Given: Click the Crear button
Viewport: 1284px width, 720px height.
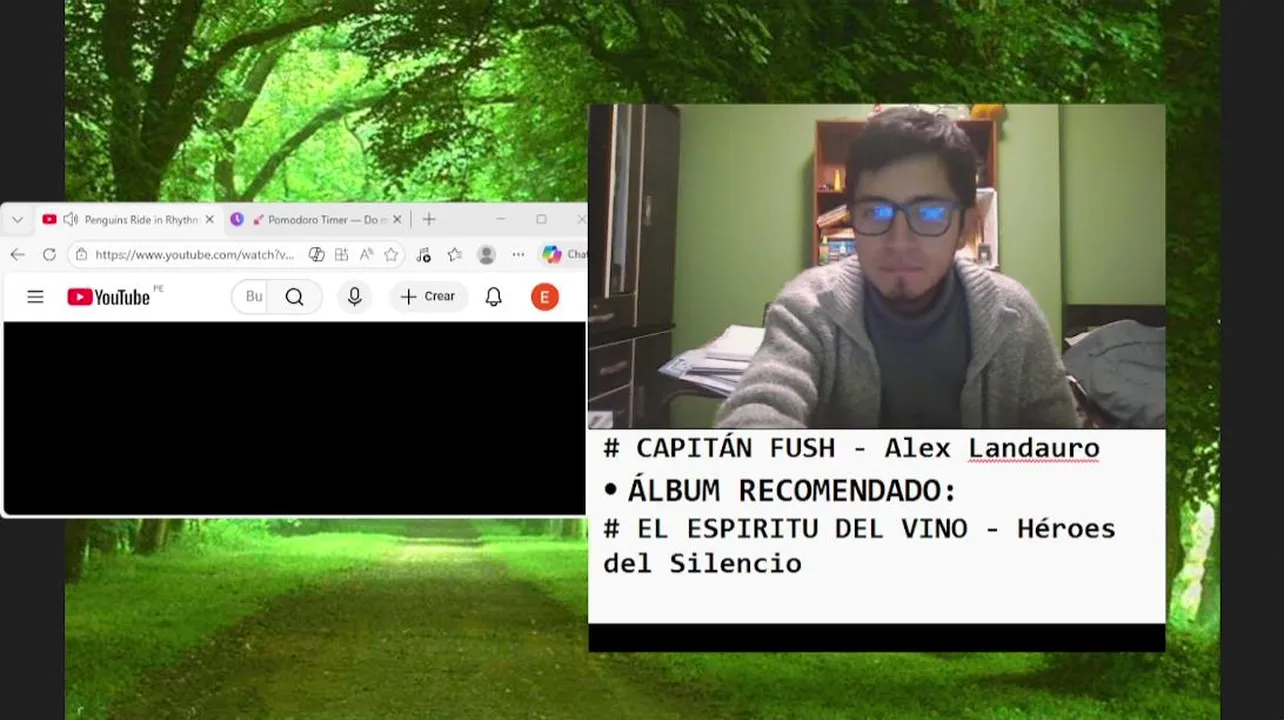Looking at the screenshot, I should (x=428, y=297).
